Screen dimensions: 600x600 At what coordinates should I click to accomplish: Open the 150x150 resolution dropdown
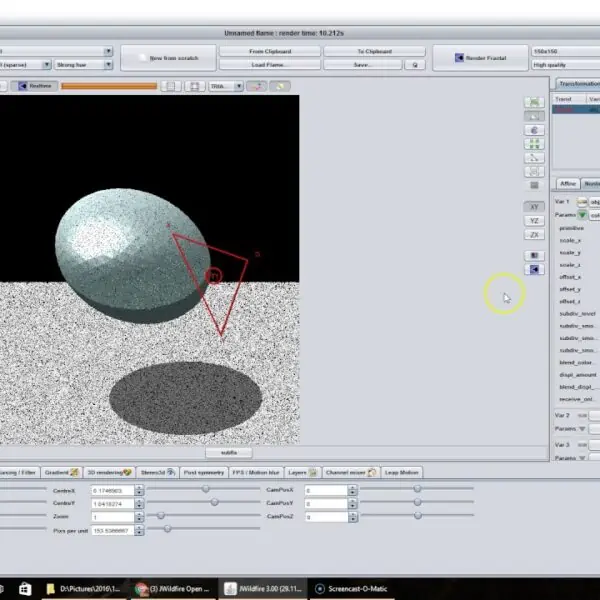tap(566, 51)
